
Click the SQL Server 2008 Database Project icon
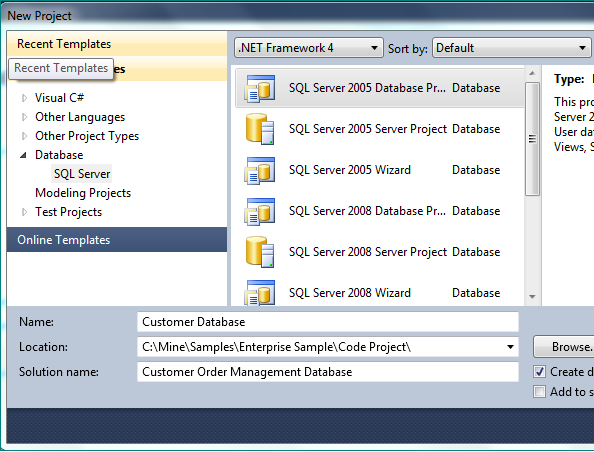[x=259, y=211]
